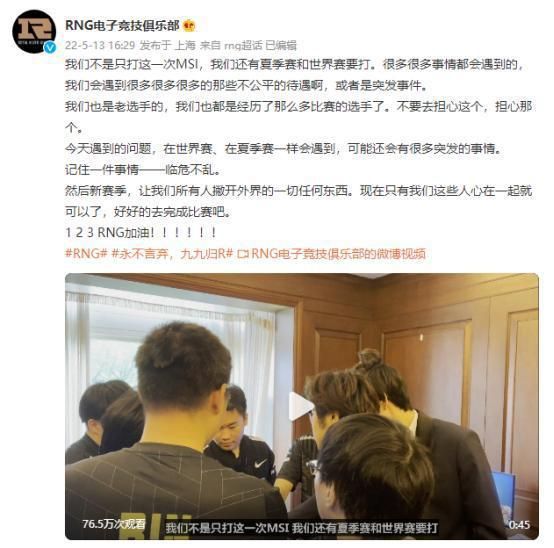Click the 0:45 video duration label
The height and width of the screenshot is (548, 554).
tap(519, 525)
